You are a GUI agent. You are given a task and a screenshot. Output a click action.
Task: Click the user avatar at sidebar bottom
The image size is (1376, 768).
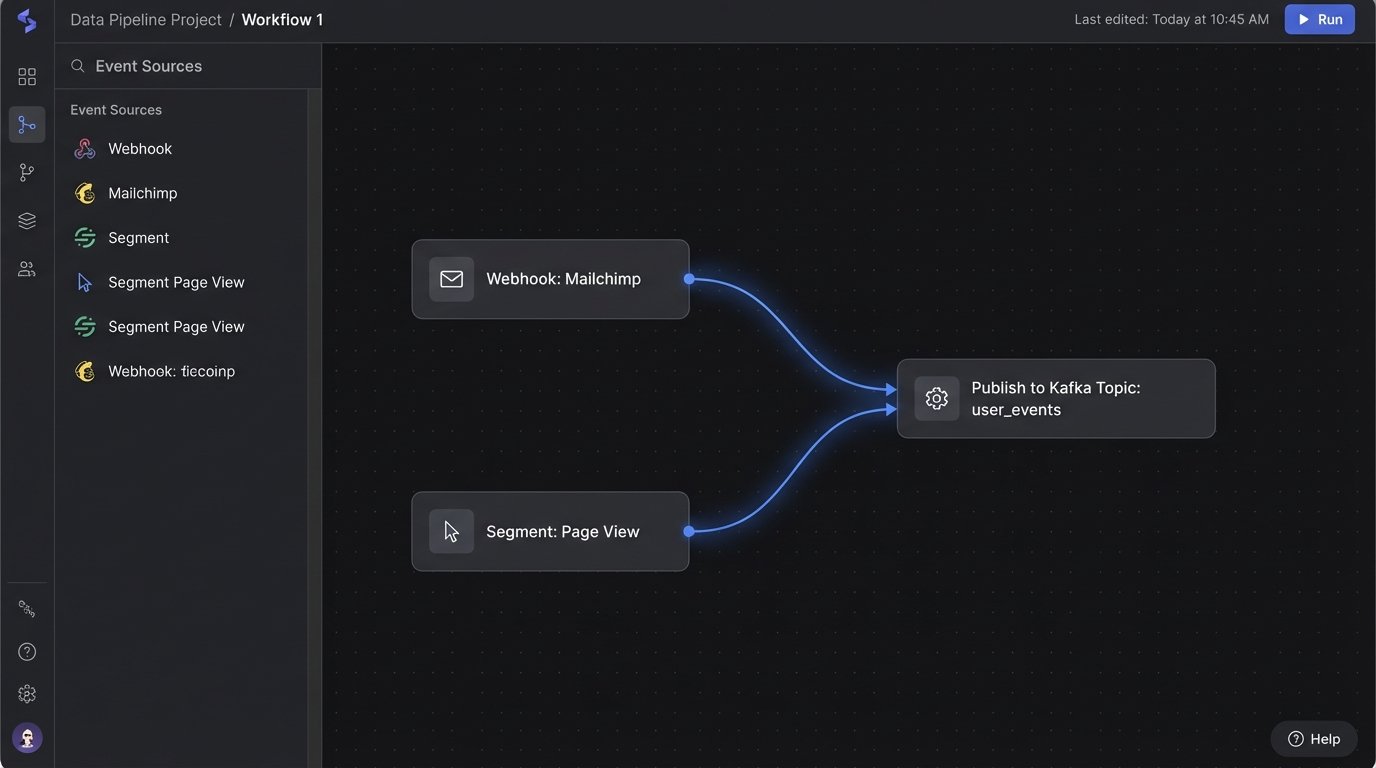click(x=27, y=738)
